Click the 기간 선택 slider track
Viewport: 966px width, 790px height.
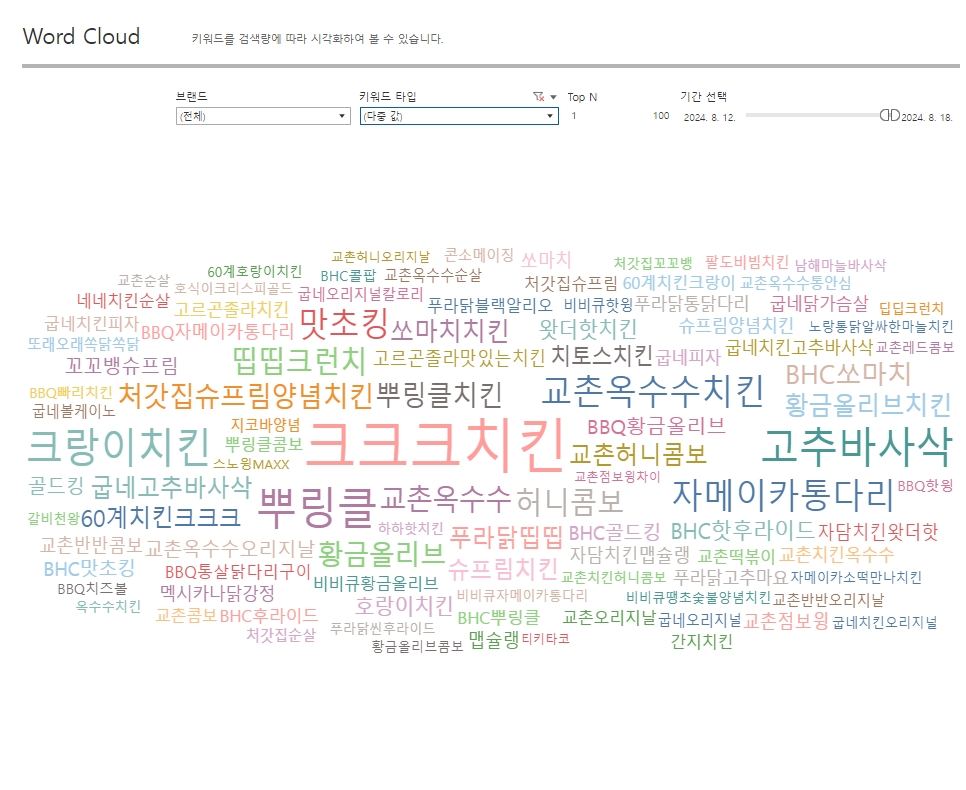coord(813,115)
